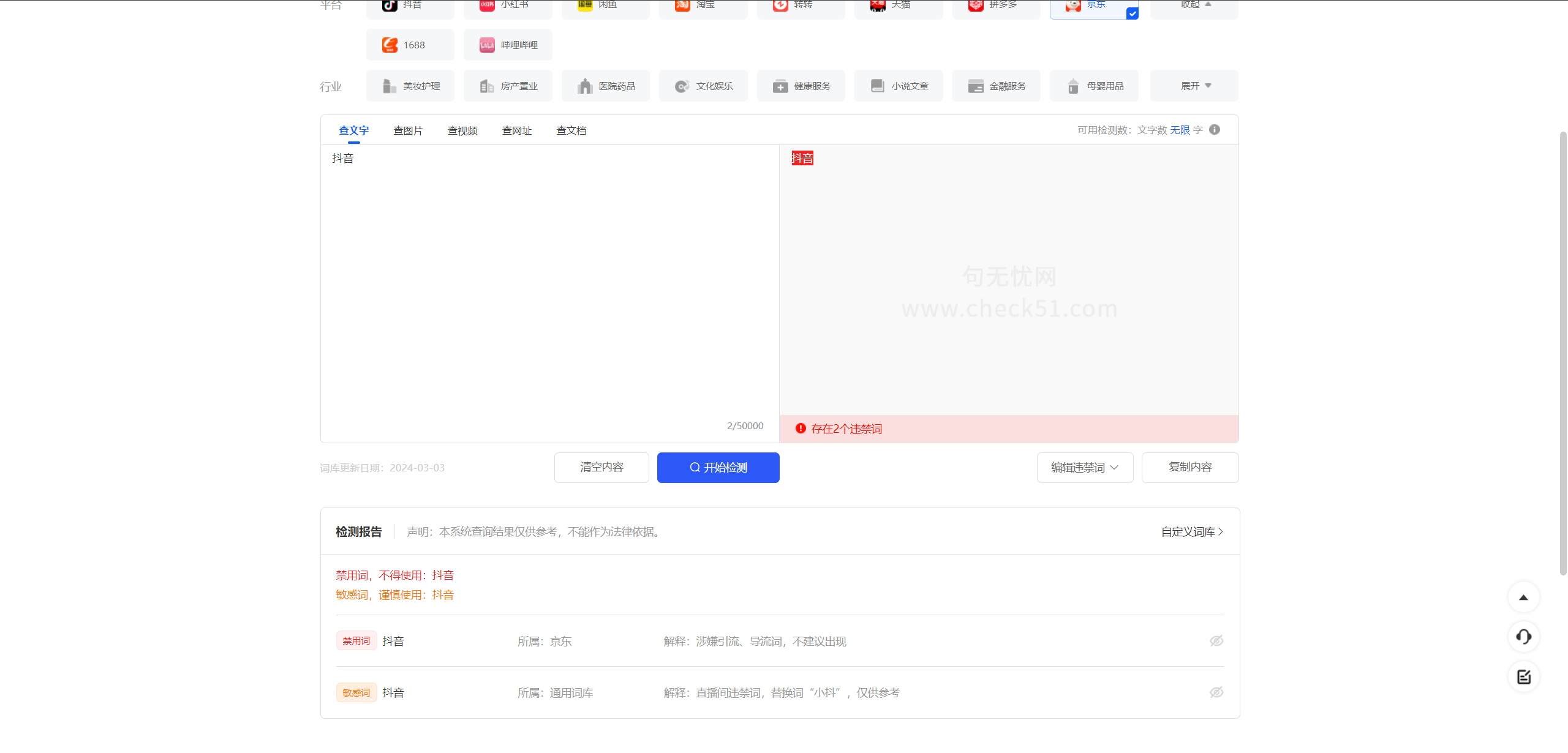
Task: Toggle the eye icon in the 敏感词 row
Action: (1216, 692)
